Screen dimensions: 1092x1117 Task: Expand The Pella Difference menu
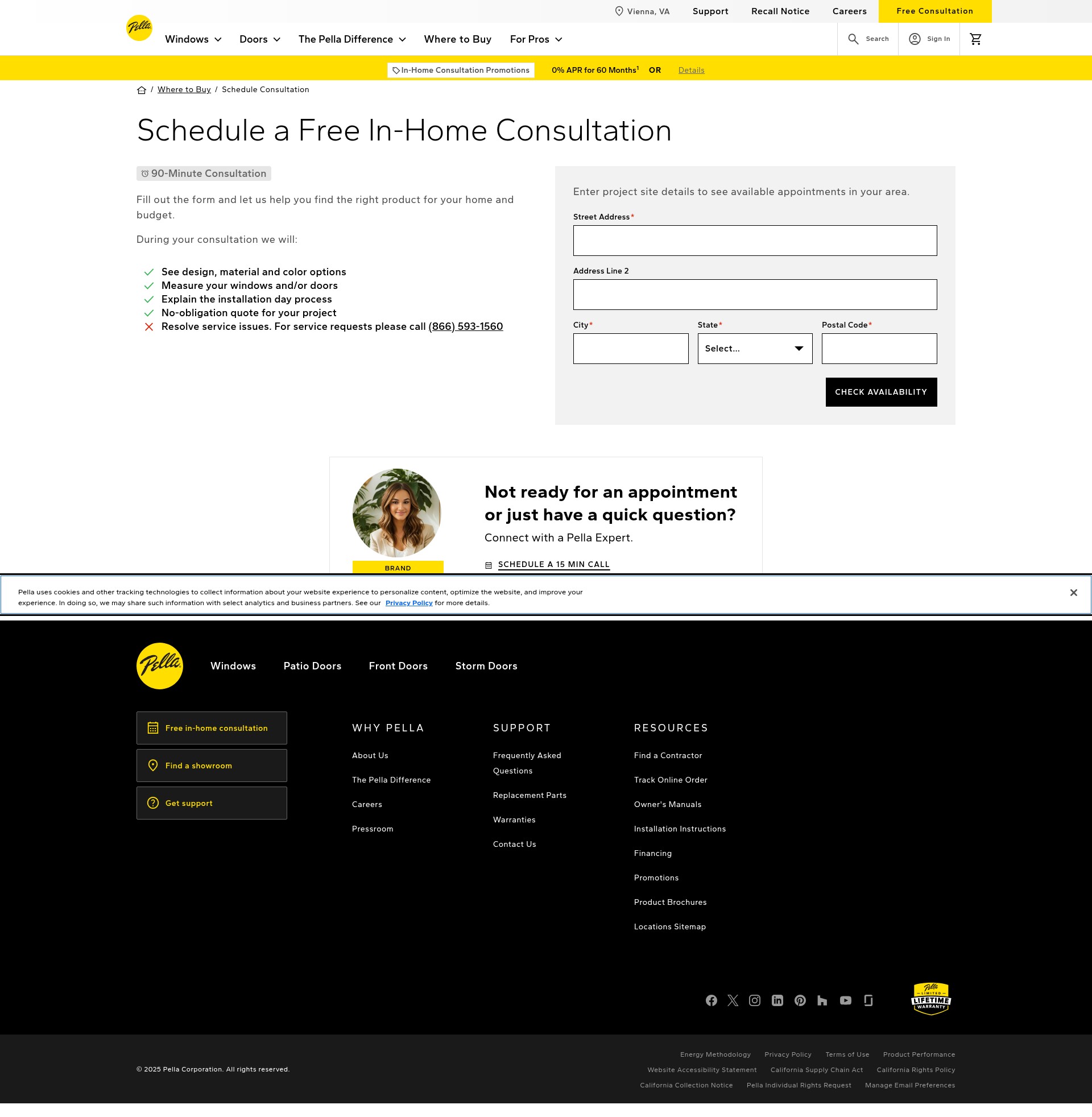[351, 40]
